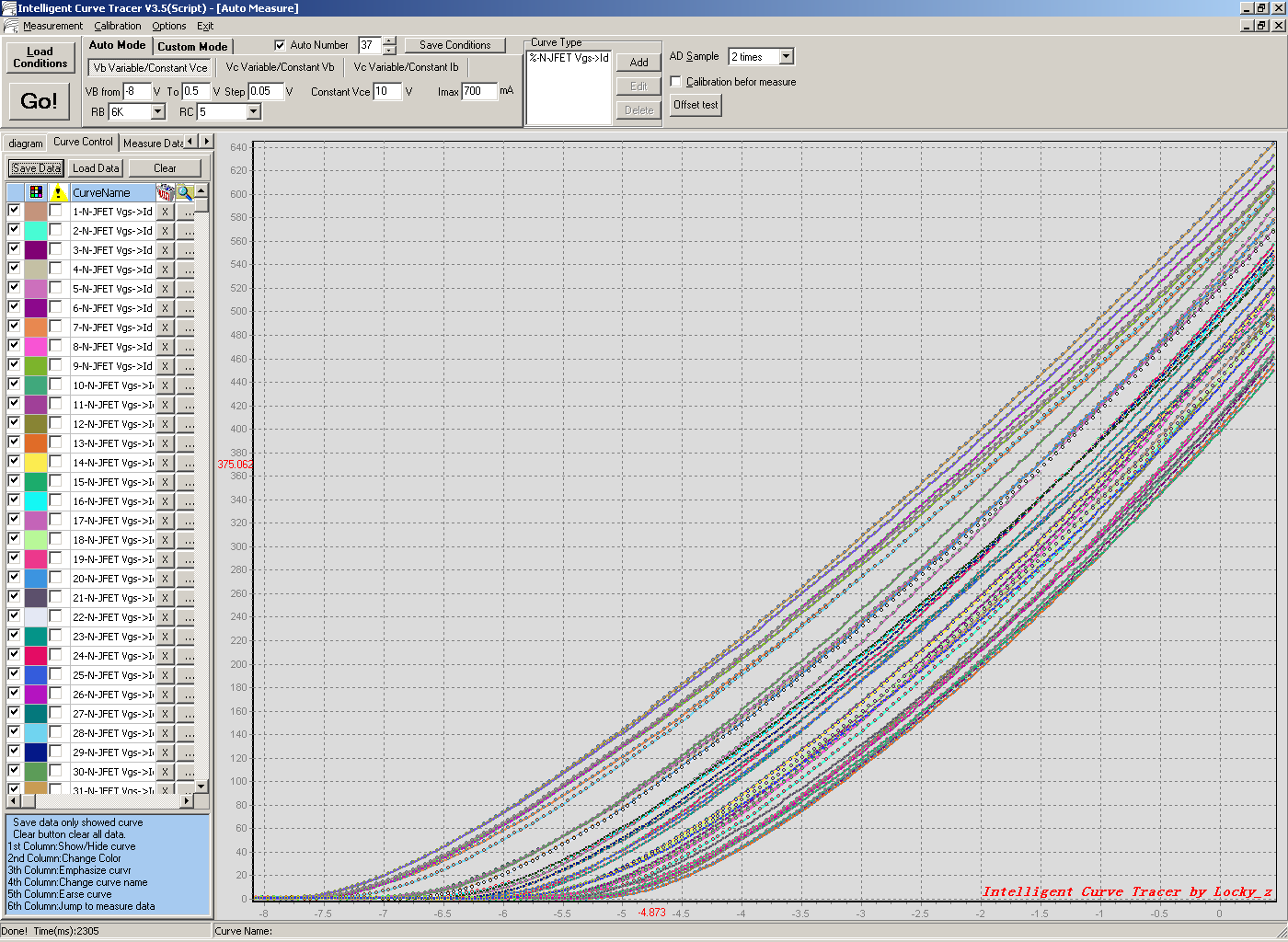Click the color palette column header icon
This screenshot has height=942, width=1288.
pyautogui.click(x=36, y=192)
